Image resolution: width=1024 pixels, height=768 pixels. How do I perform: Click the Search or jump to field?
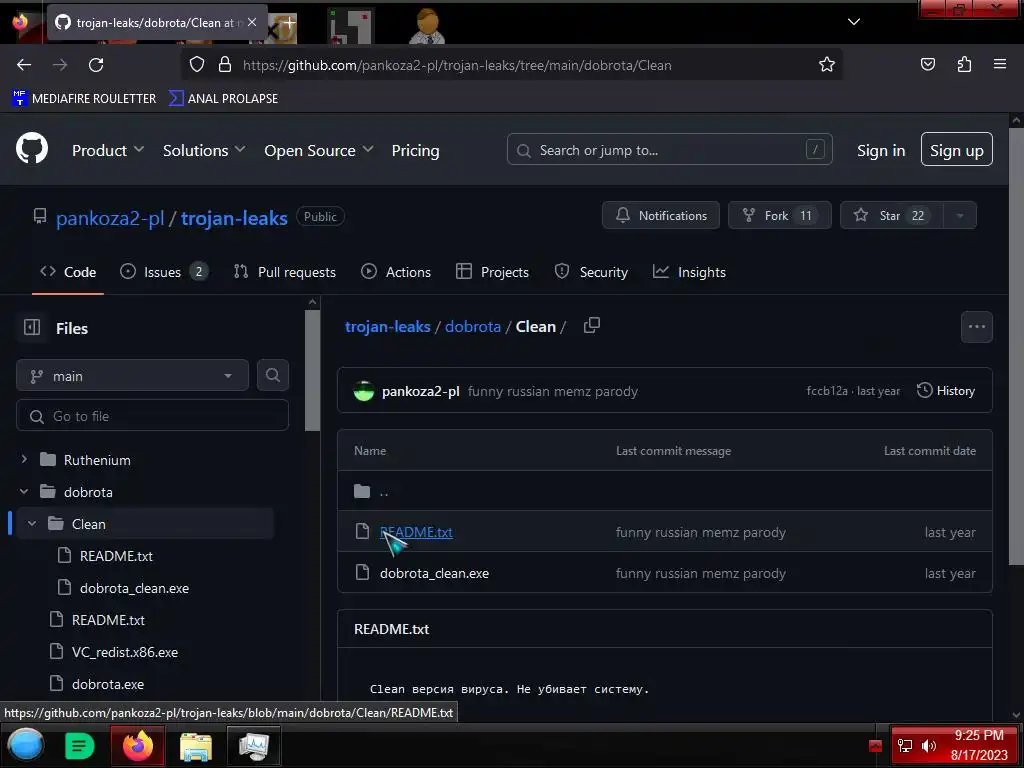click(x=669, y=150)
